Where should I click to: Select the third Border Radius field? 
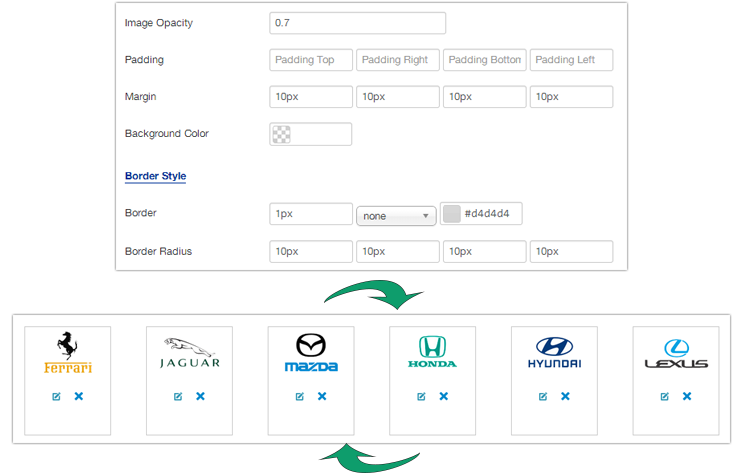tap(485, 252)
